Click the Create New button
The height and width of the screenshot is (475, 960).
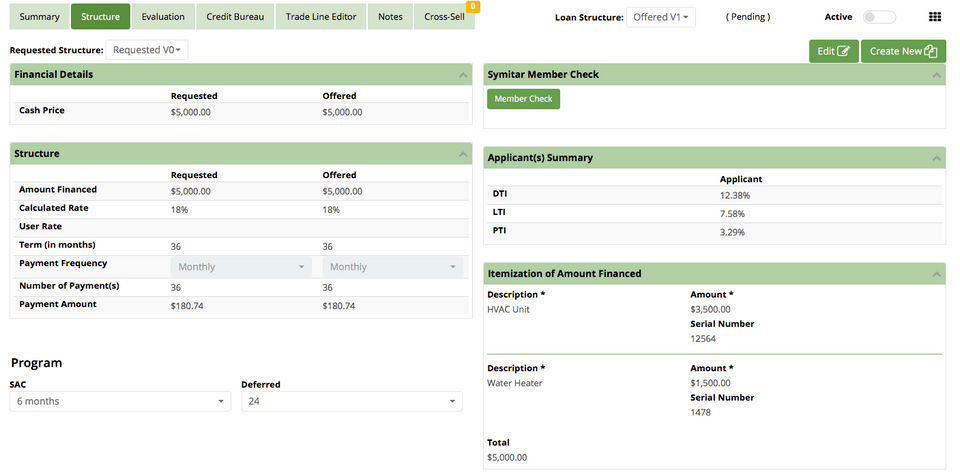point(903,51)
